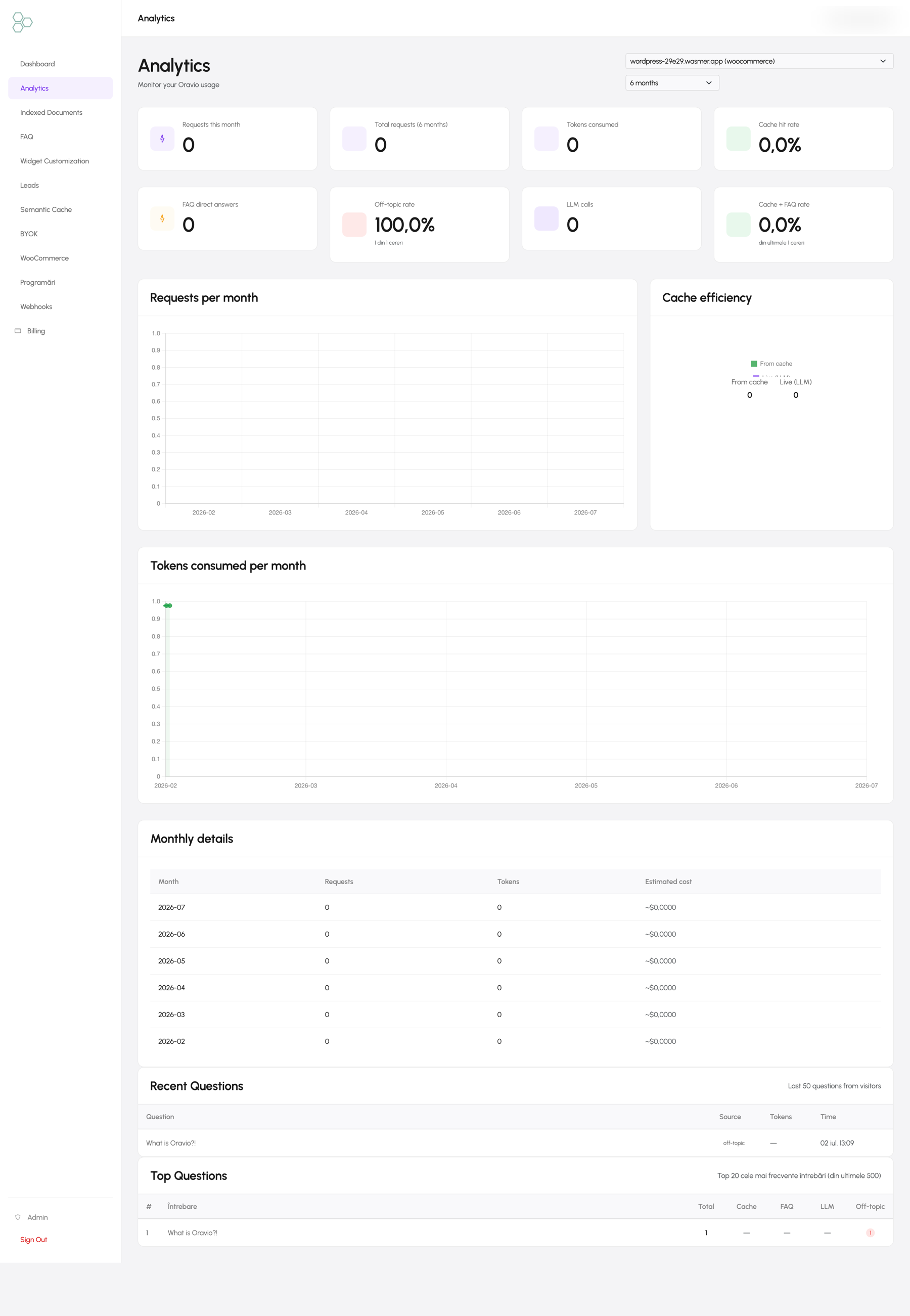Click the icon tile on Tokens consumed card
This screenshot has width=910, height=1316.
[x=546, y=139]
